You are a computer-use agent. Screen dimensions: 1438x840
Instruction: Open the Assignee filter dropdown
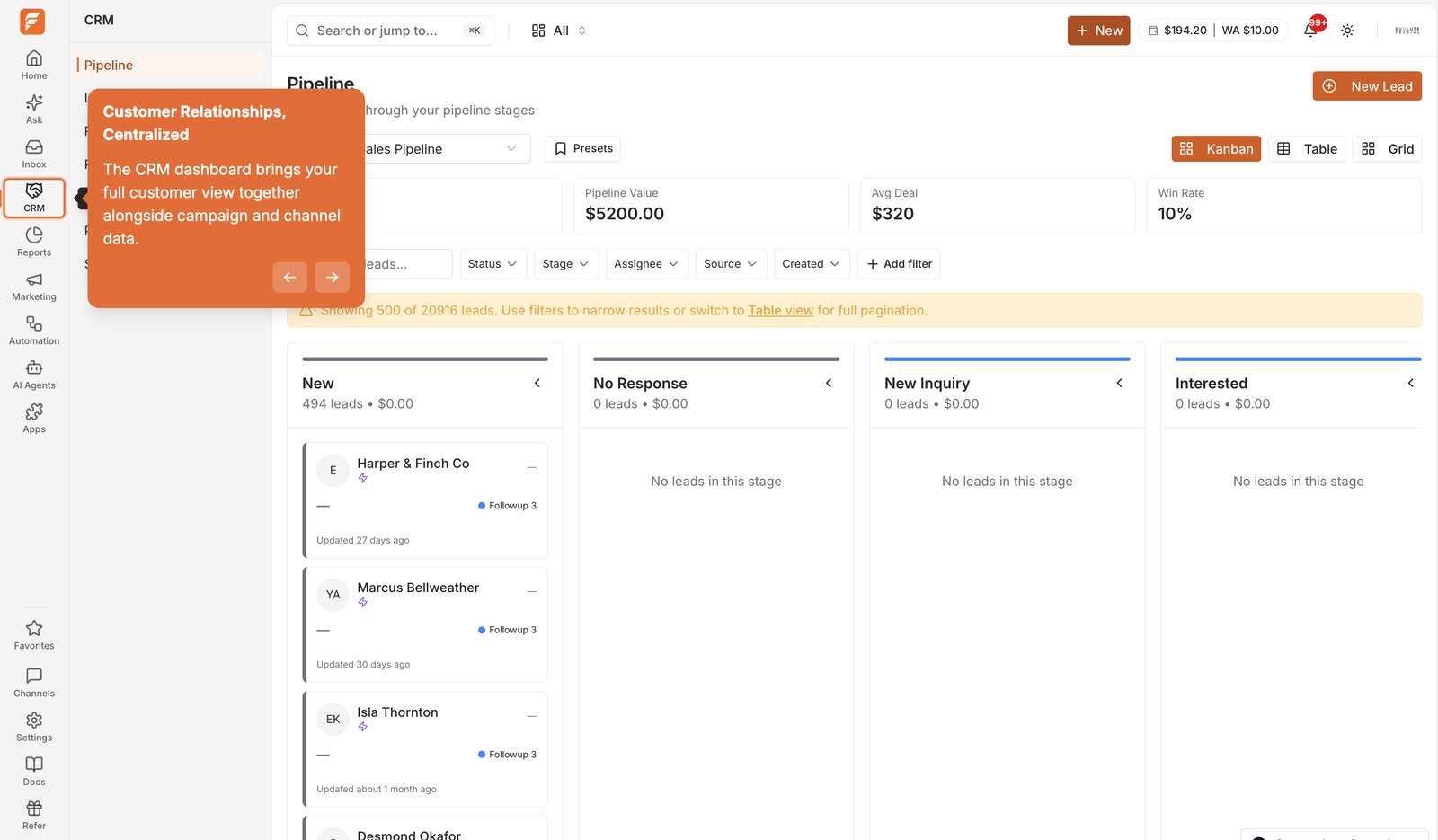[x=647, y=264]
